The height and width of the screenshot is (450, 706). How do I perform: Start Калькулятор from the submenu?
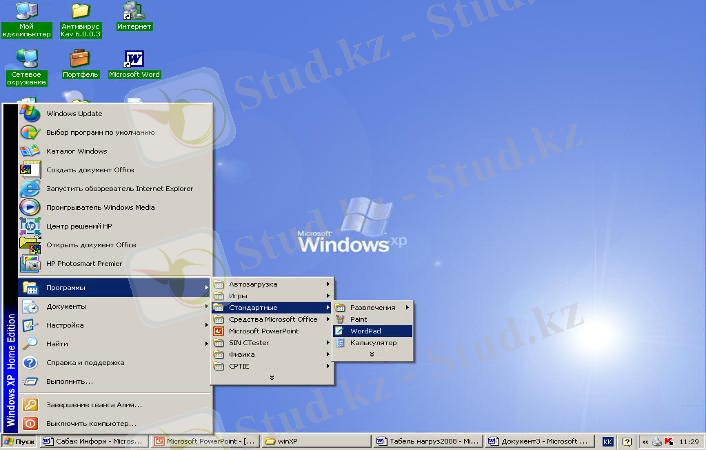point(372,342)
